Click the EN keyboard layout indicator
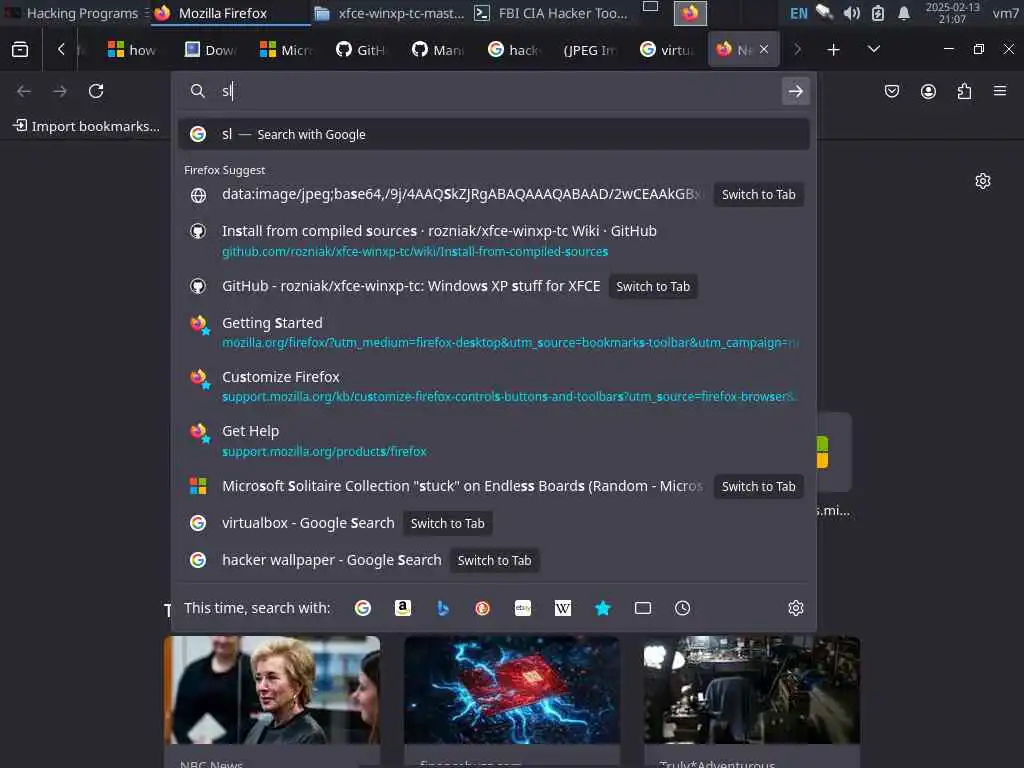This screenshot has width=1024, height=768. [x=799, y=13]
